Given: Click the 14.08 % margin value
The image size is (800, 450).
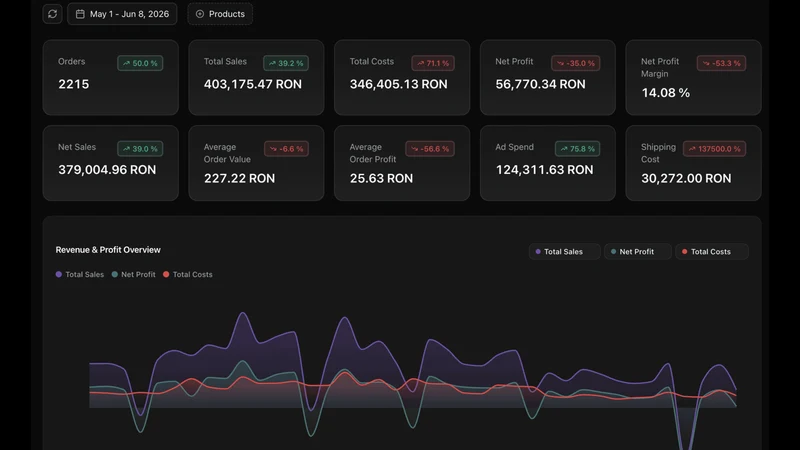Looking at the screenshot, I should 665,93.
